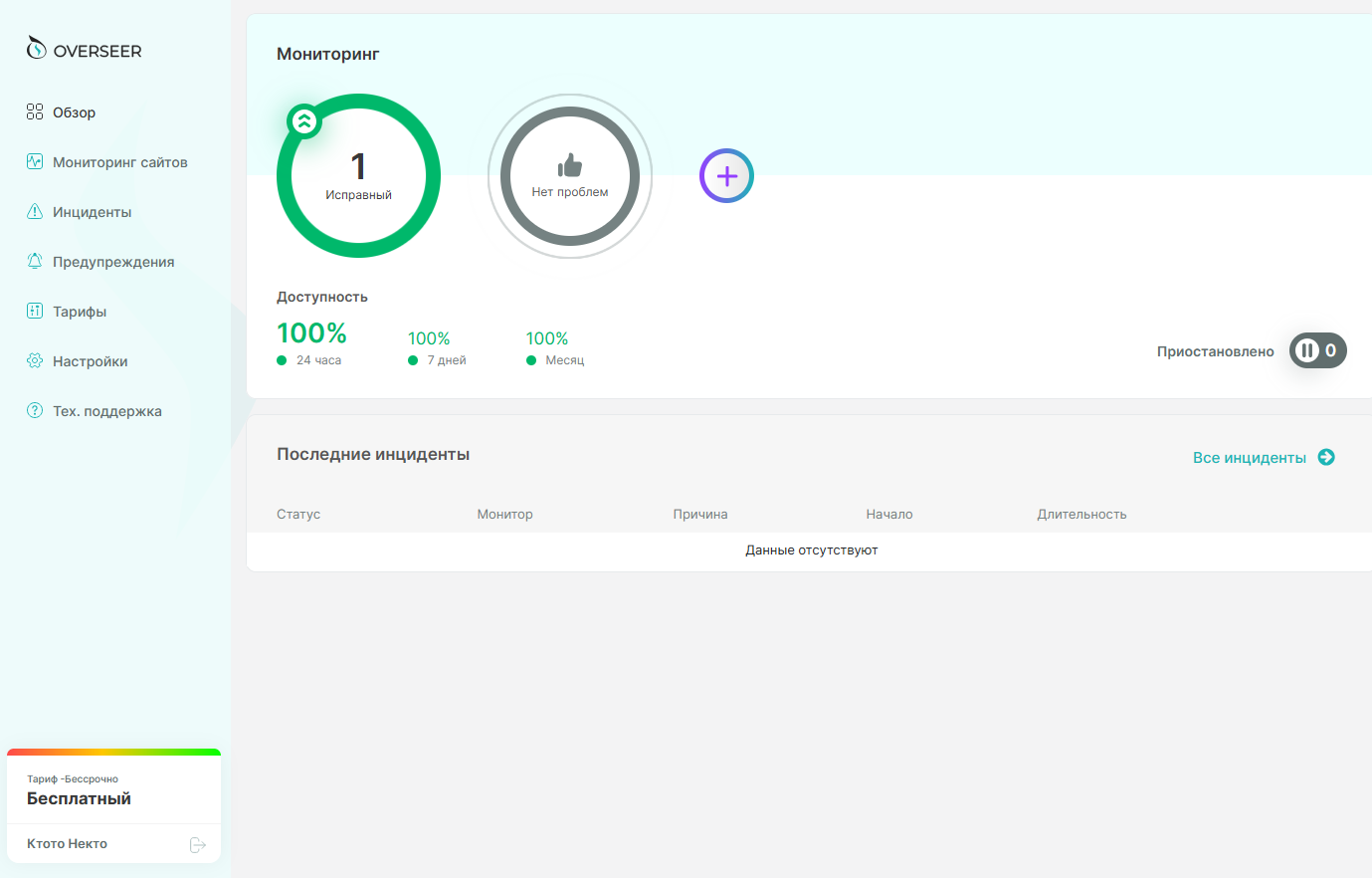Open the Нет проблем status circle
The height and width of the screenshot is (878, 1372).
click(569, 176)
